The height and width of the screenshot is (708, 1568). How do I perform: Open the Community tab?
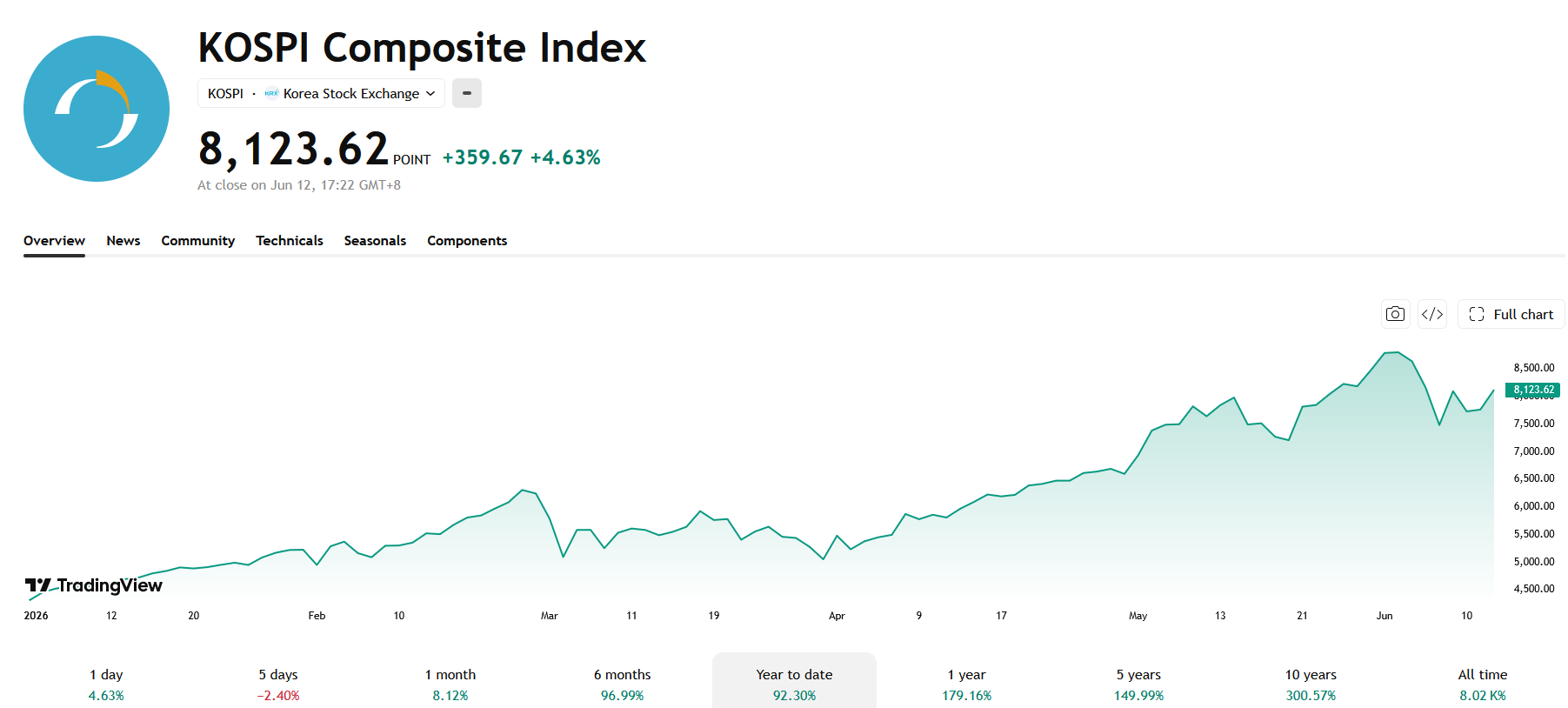pyautogui.click(x=197, y=241)
